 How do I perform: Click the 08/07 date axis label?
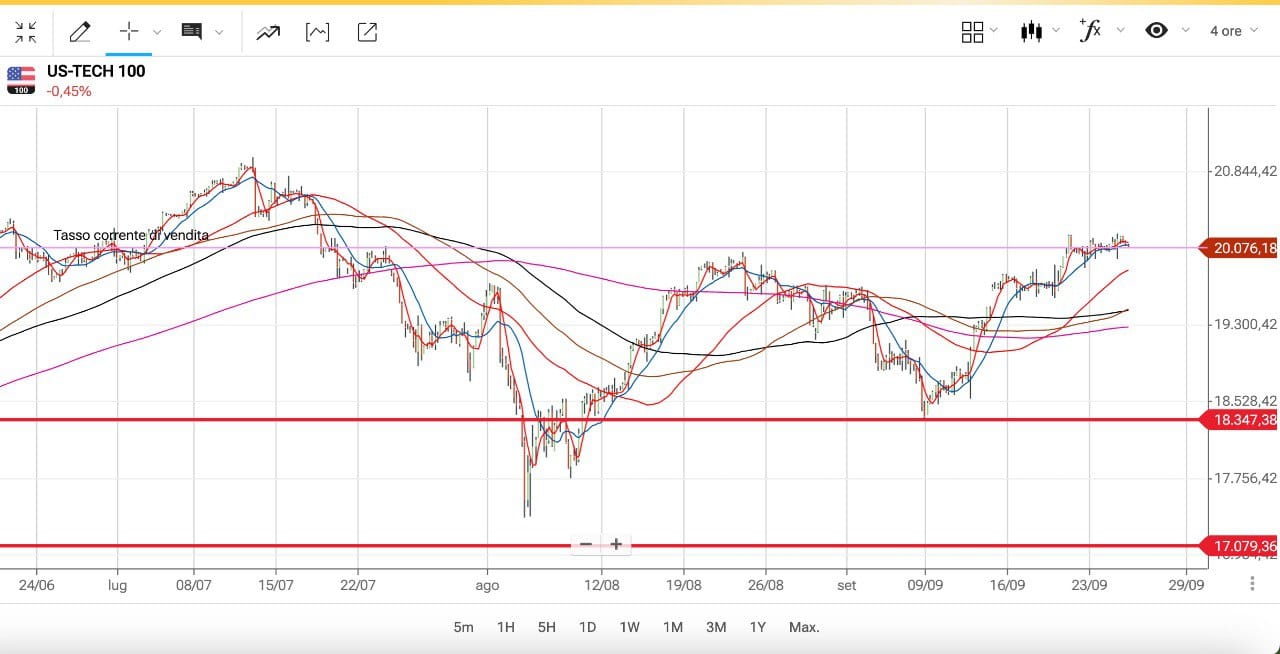pos(193,585)
